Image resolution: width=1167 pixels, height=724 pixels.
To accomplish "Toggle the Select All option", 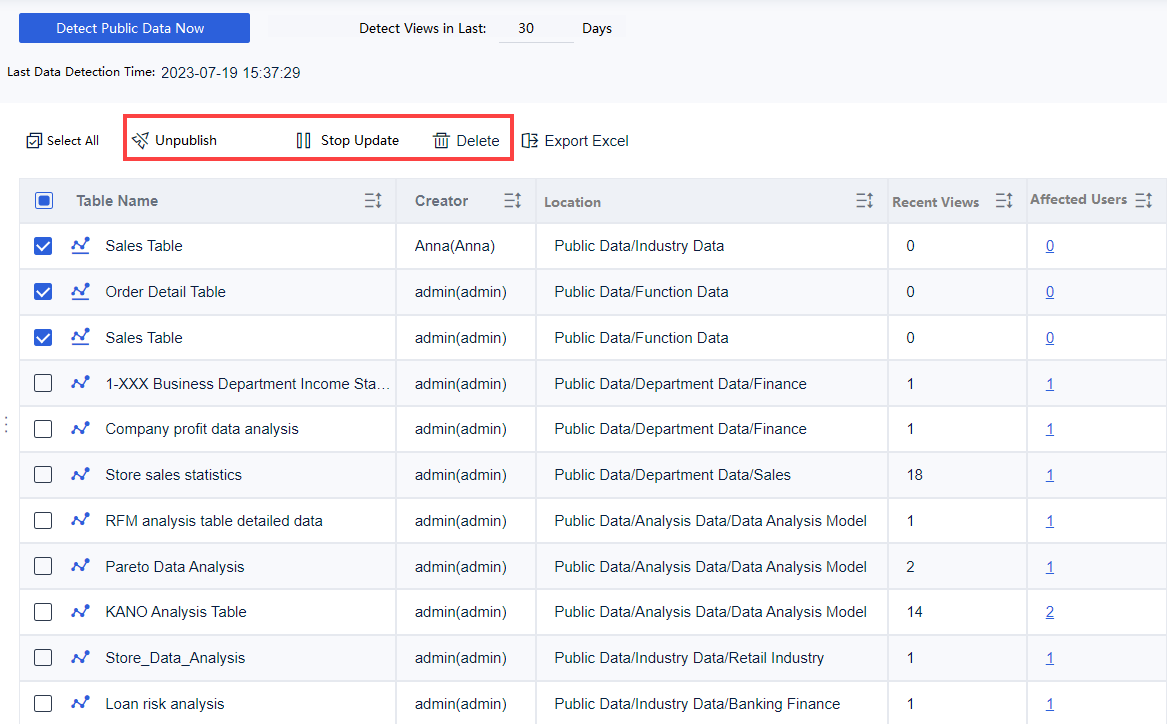I will 62,140.
